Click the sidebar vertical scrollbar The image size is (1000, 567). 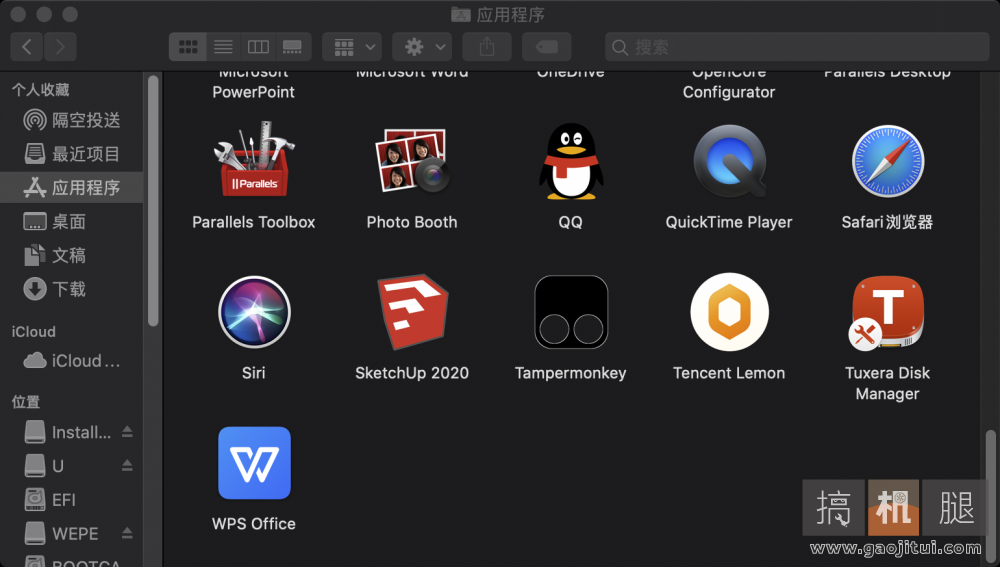tap(153, 201)
